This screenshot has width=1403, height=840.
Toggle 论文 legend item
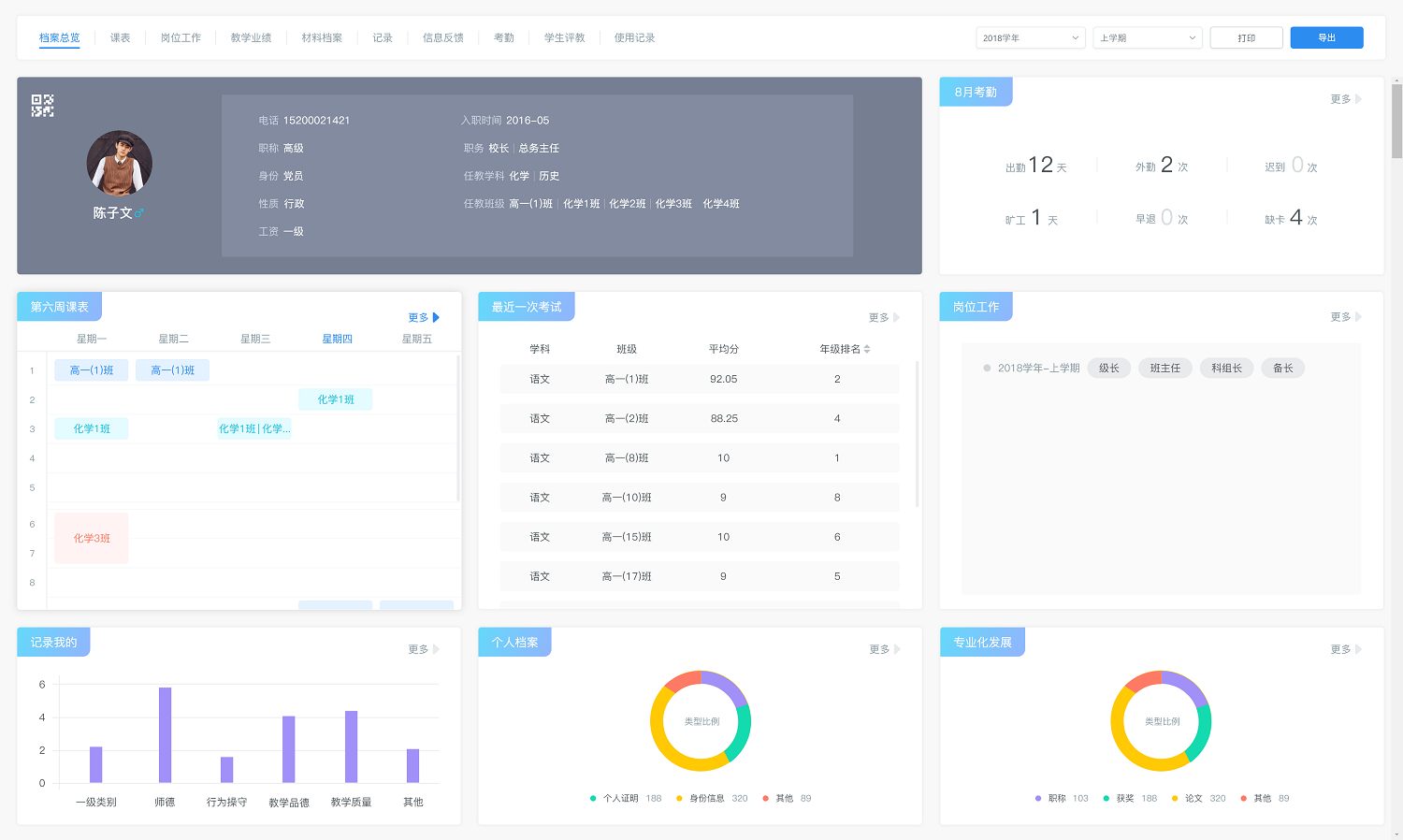(1198, 799)
